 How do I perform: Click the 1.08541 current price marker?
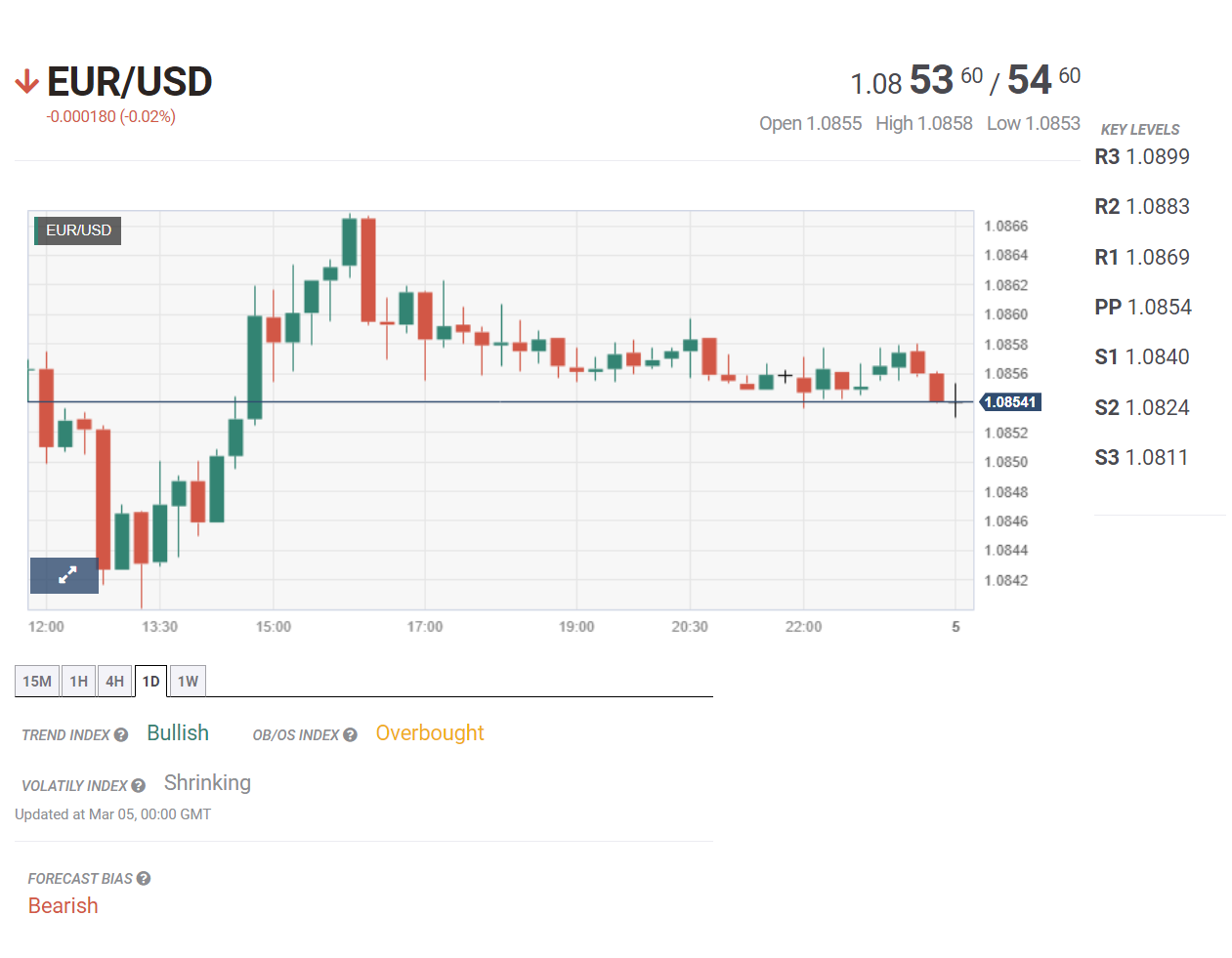1010,402
